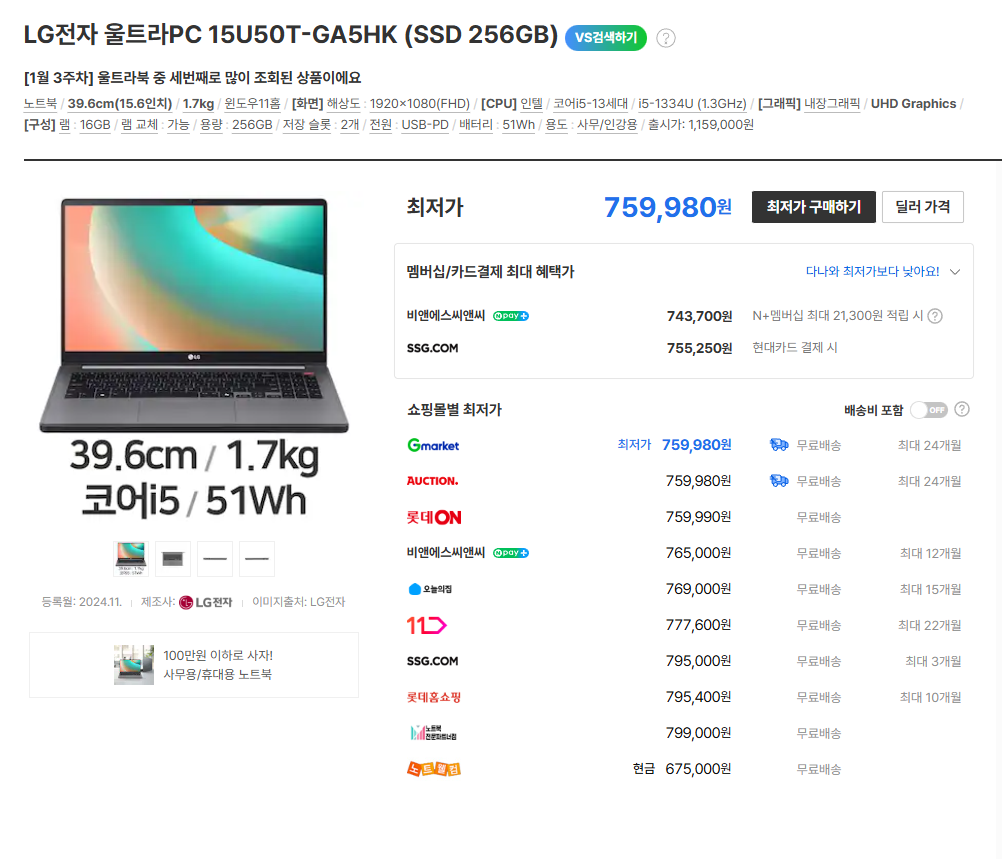
Task: Open the Gmarket seller logo
Action: click(x=433, y=445)
